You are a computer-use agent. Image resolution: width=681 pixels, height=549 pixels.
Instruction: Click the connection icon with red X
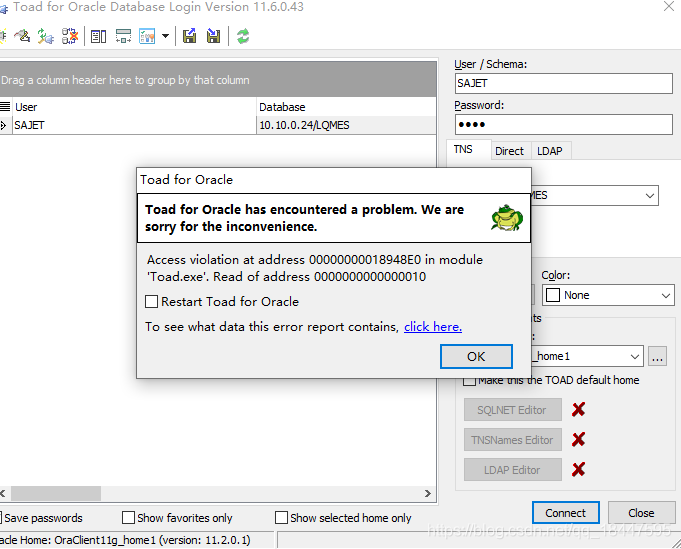(70, 36)
